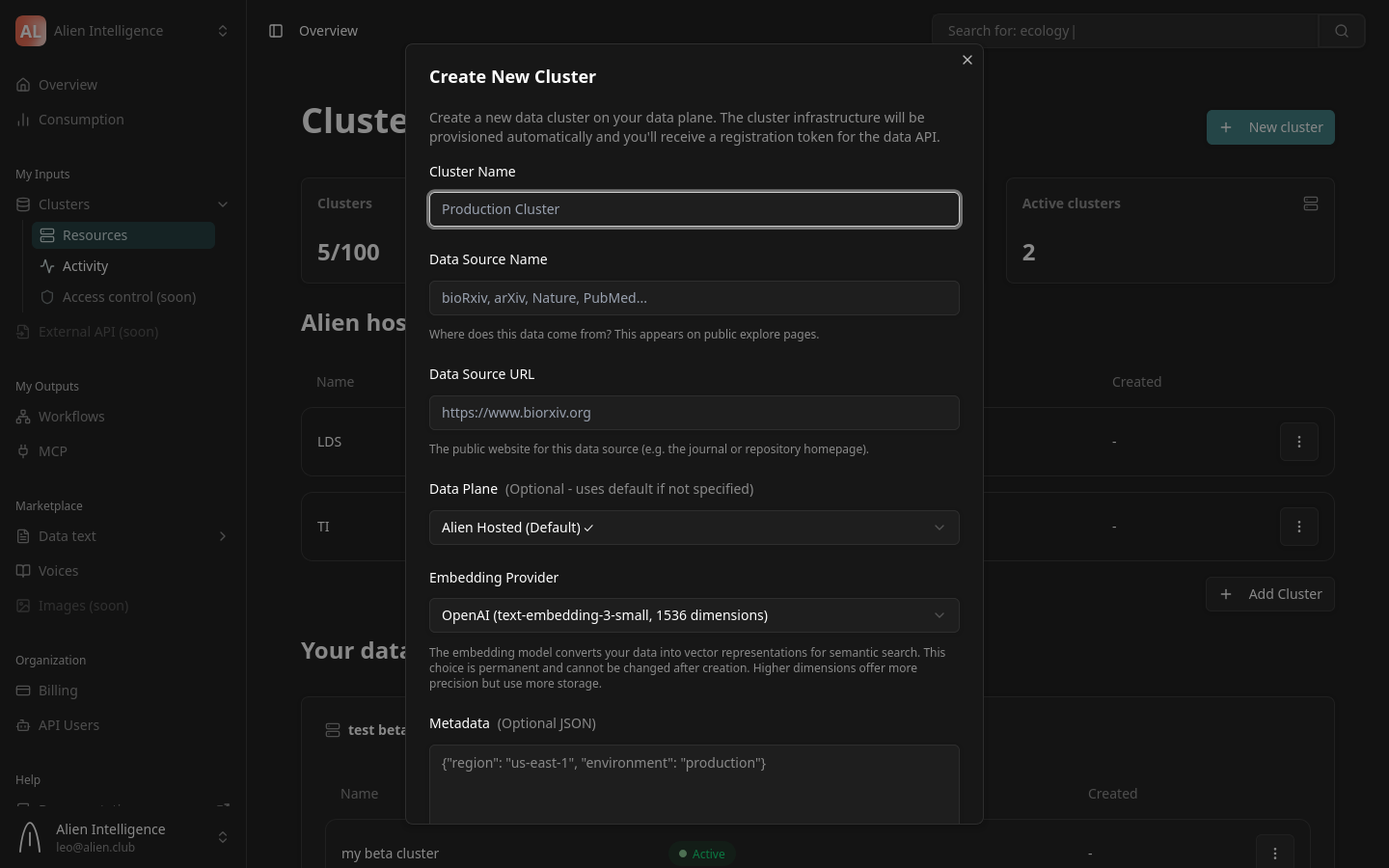Click the New cluster button
The height and width of the screenshot is (868, 1389).
[x=1270, y=127]
